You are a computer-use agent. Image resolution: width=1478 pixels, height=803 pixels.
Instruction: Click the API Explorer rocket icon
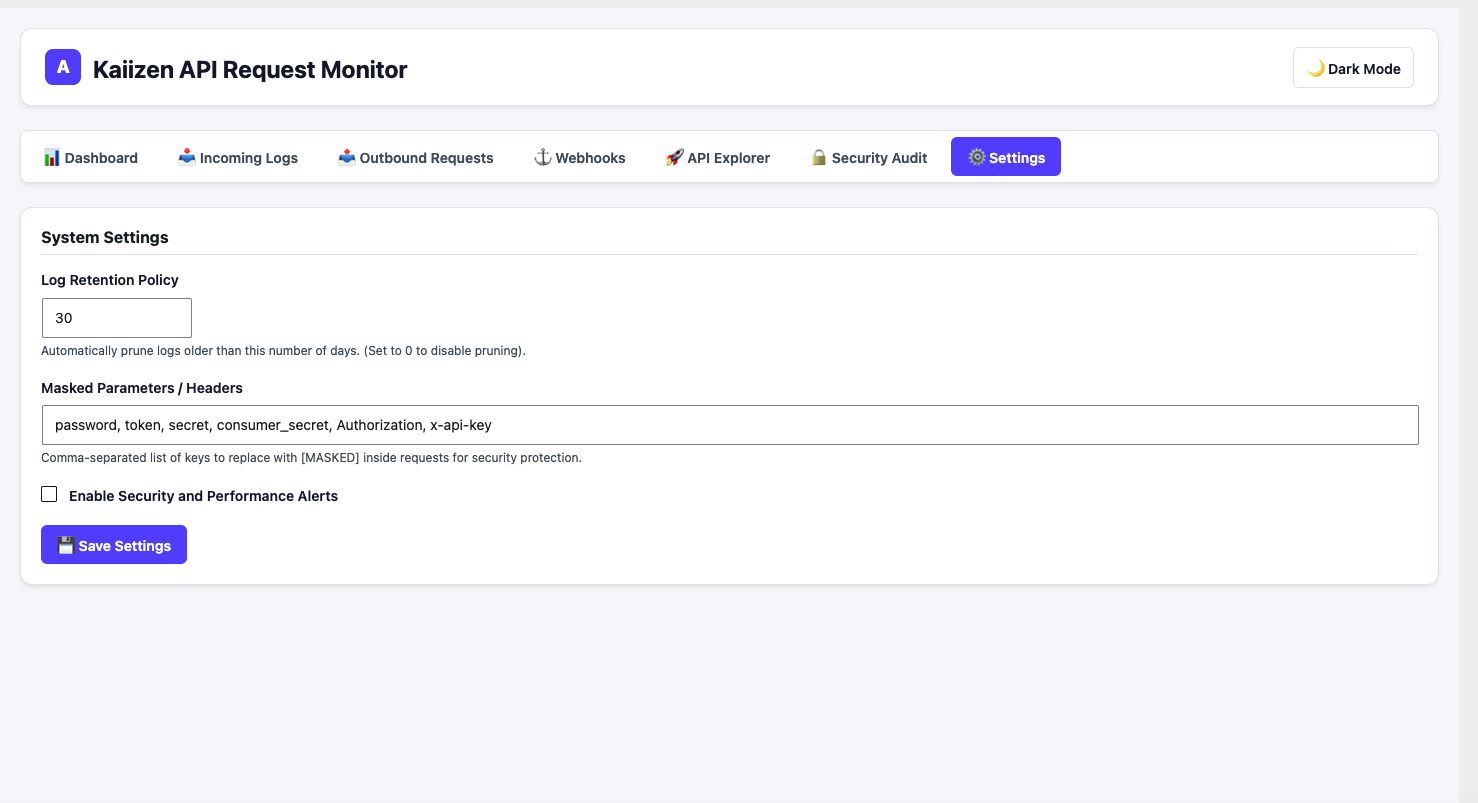click(675, 157)
